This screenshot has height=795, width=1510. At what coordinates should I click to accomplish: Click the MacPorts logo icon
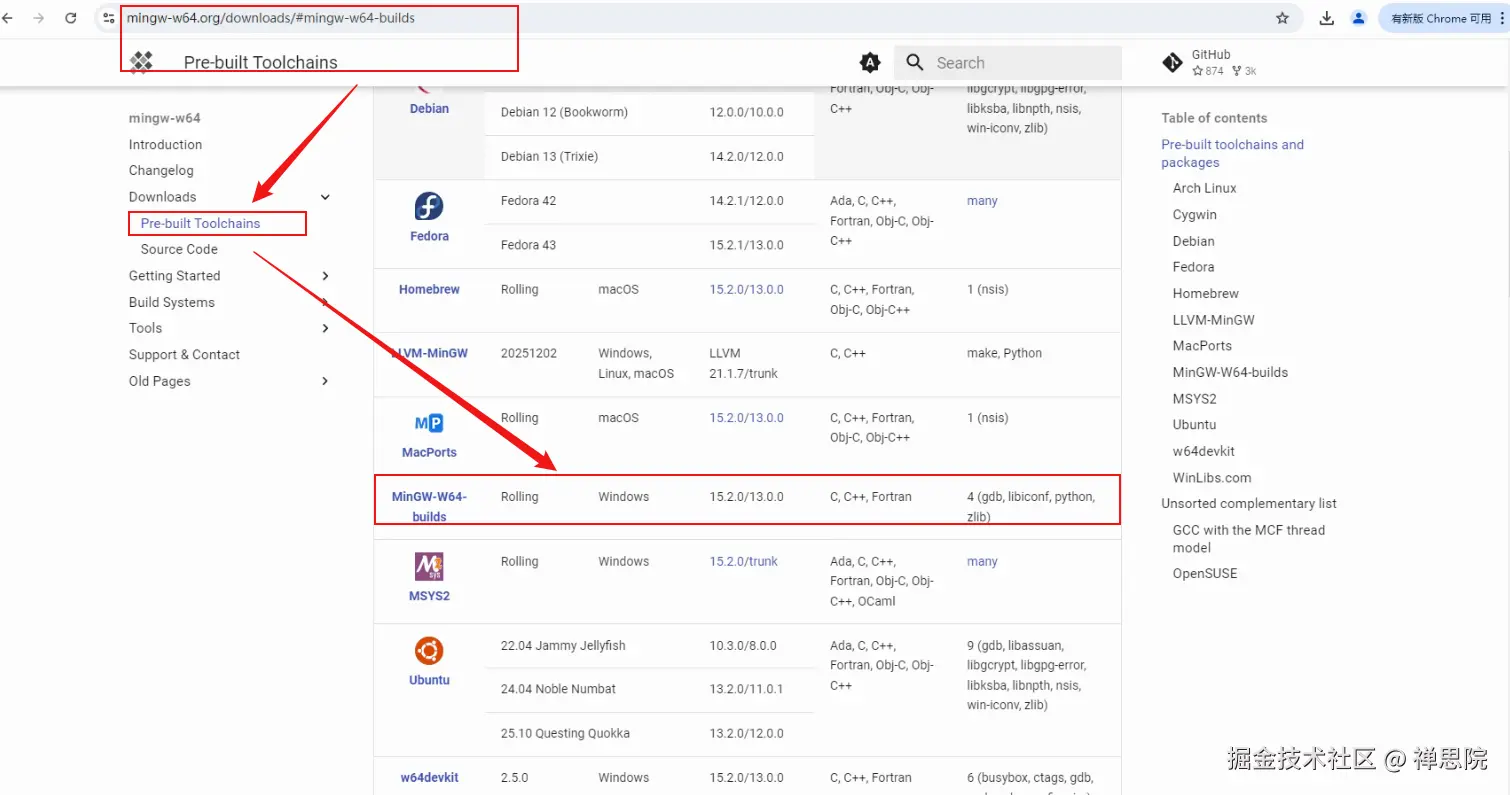(x=429, y=424)
